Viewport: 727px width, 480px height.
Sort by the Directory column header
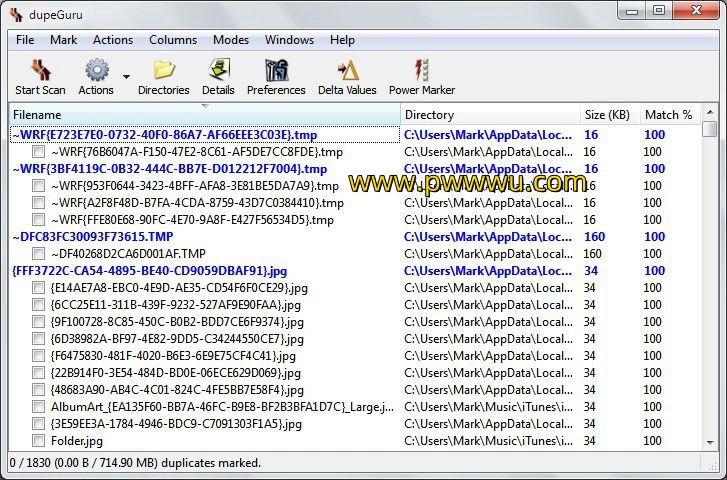[491, 115]
